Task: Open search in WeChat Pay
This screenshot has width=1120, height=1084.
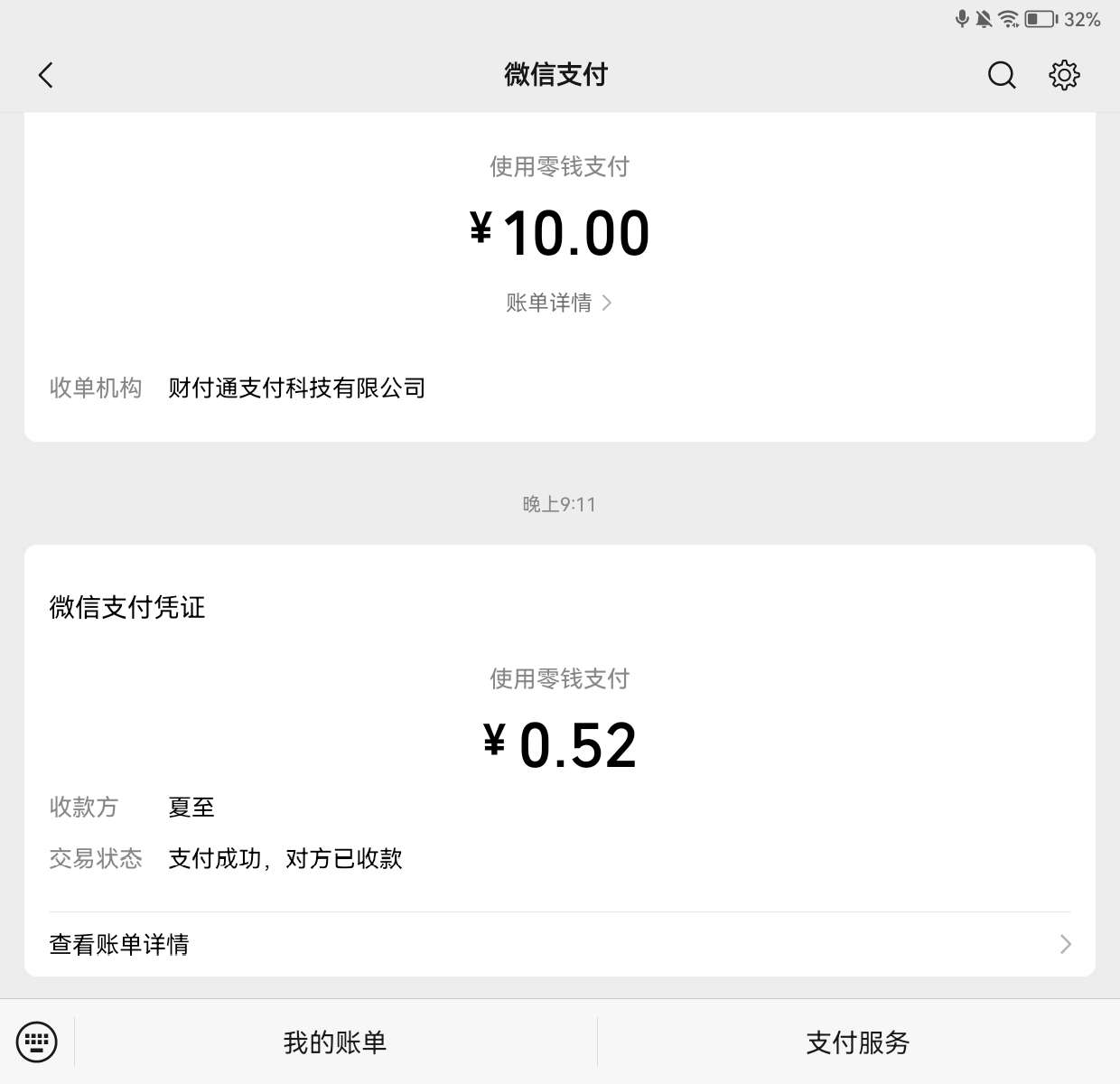Action: (x=1002, y=75)
